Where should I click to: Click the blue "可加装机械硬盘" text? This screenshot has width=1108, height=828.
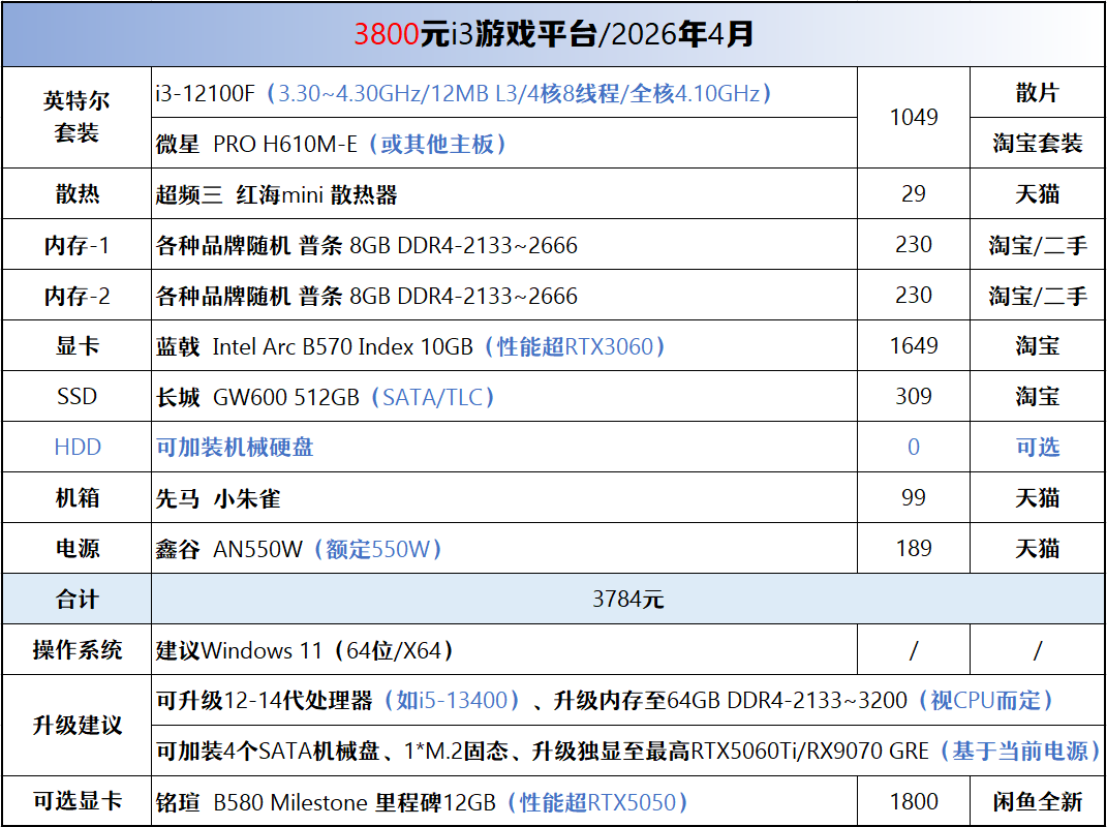pyautogui.click(x=235, y=447)
